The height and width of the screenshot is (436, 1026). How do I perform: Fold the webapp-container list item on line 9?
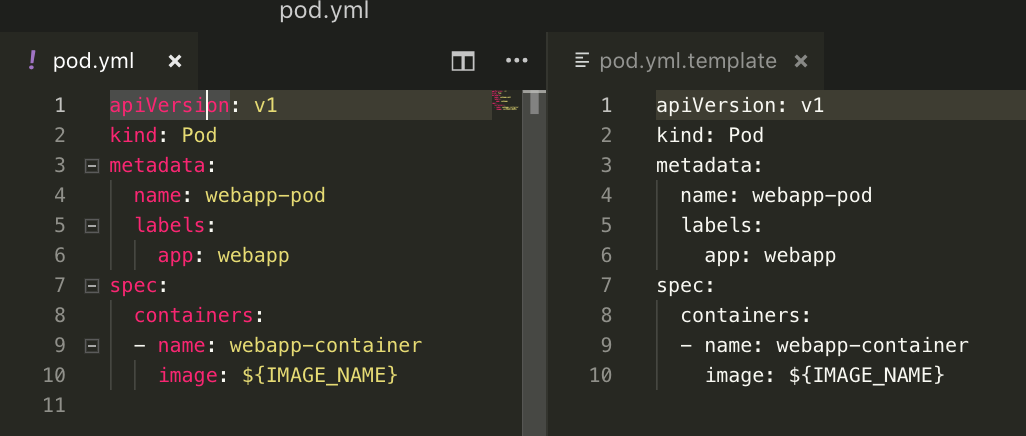pyautogui.click(x=92, y=345)
